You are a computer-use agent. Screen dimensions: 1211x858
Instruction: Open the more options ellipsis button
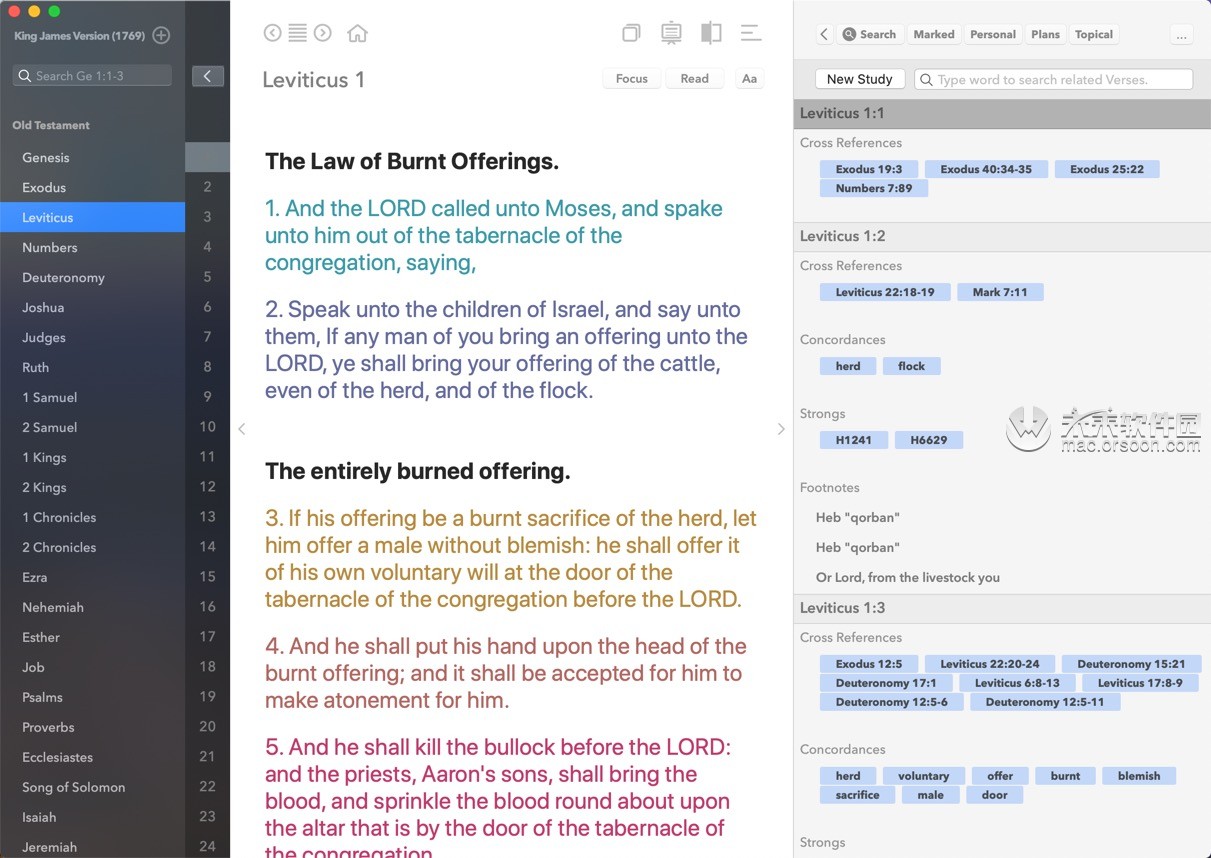(1181, 35)
